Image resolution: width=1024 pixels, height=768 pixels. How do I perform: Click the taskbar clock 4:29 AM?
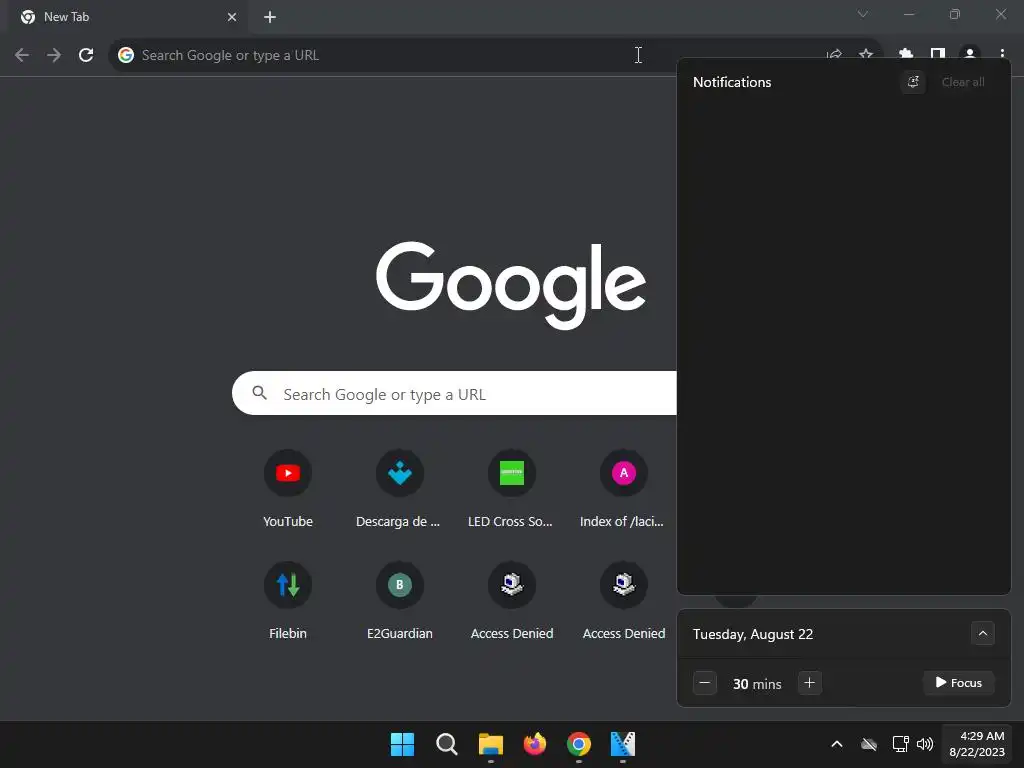(976, 744)
